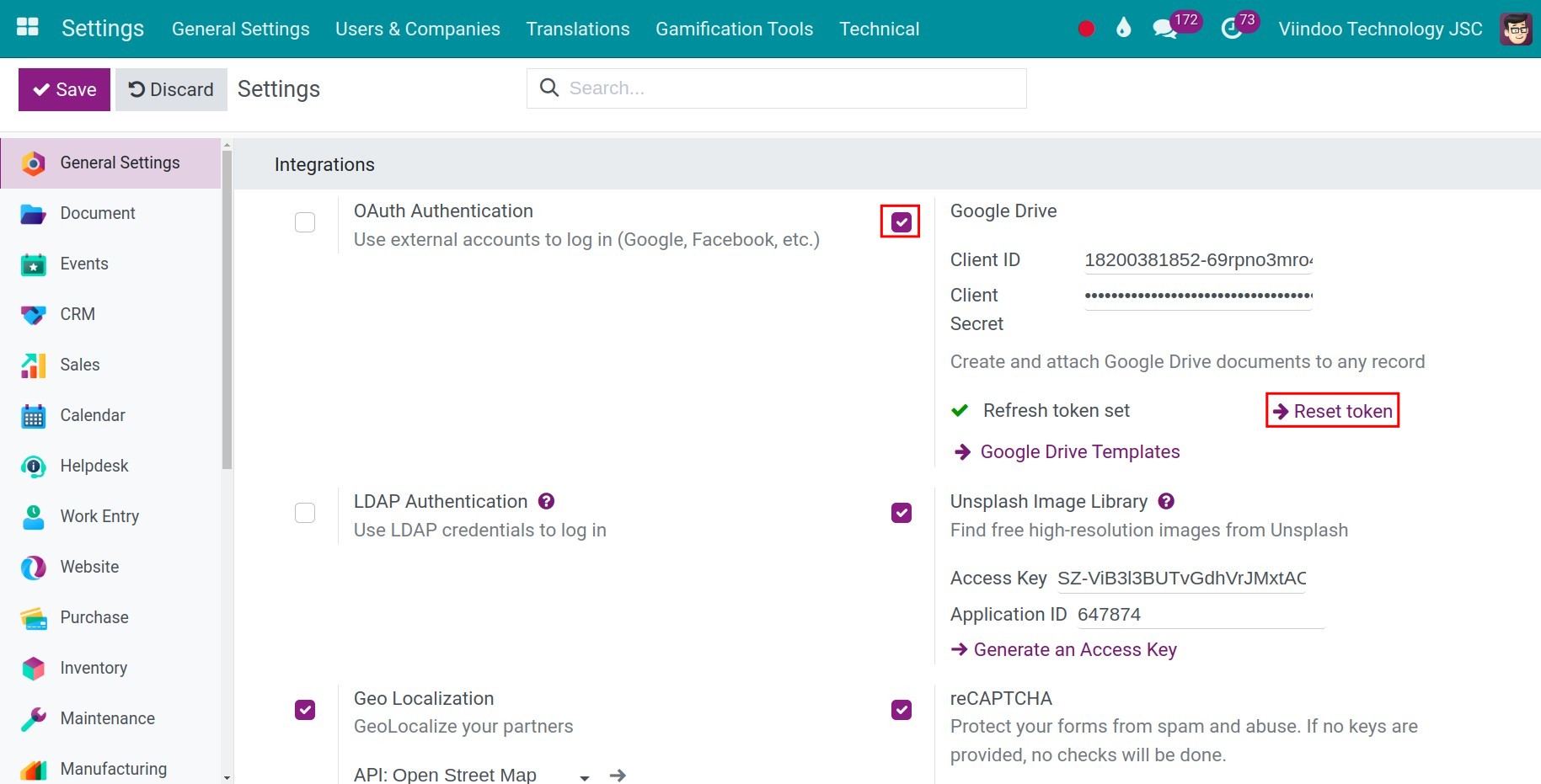The height and width of the screenshot is (784, 1541).
Task: Open Inventory settings from the sidebar
Action: [110, 669]
